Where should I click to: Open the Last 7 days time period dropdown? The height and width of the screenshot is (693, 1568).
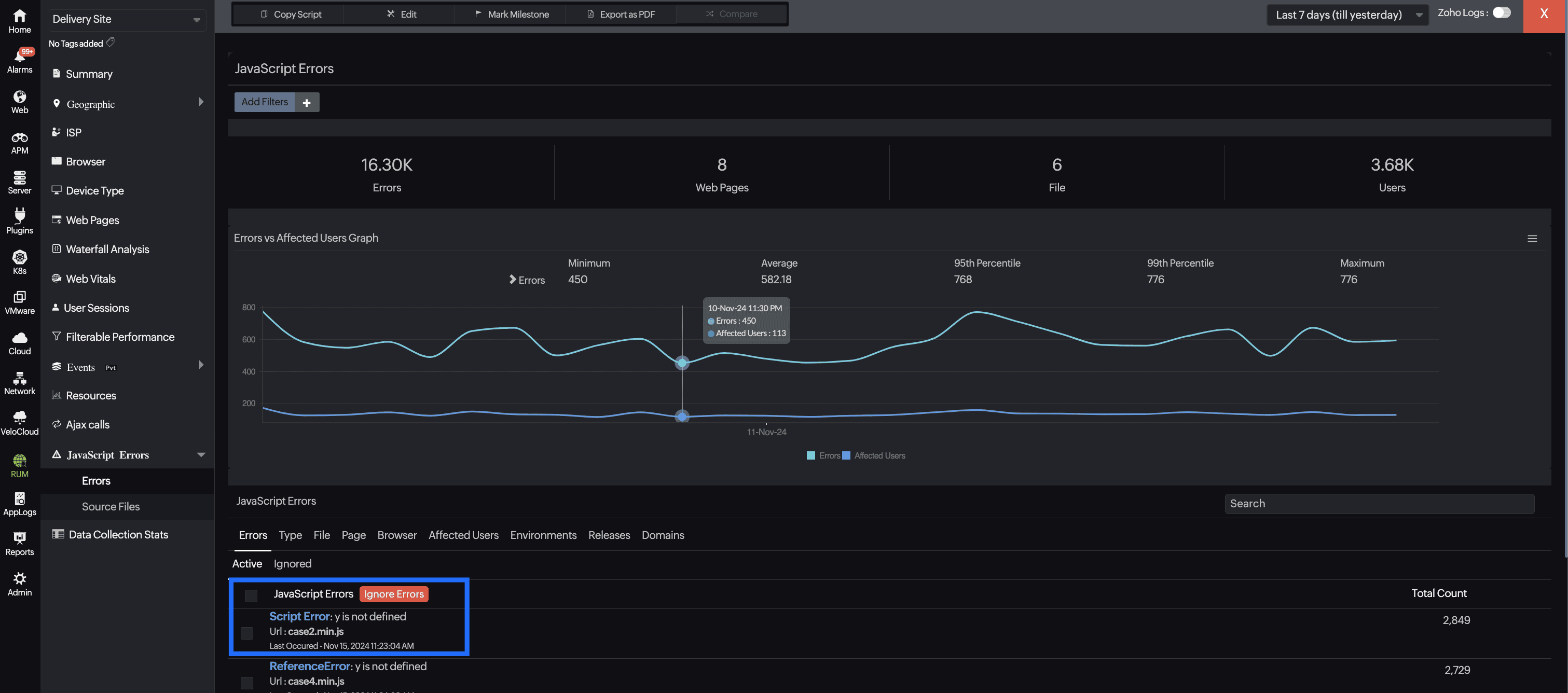1347,15
